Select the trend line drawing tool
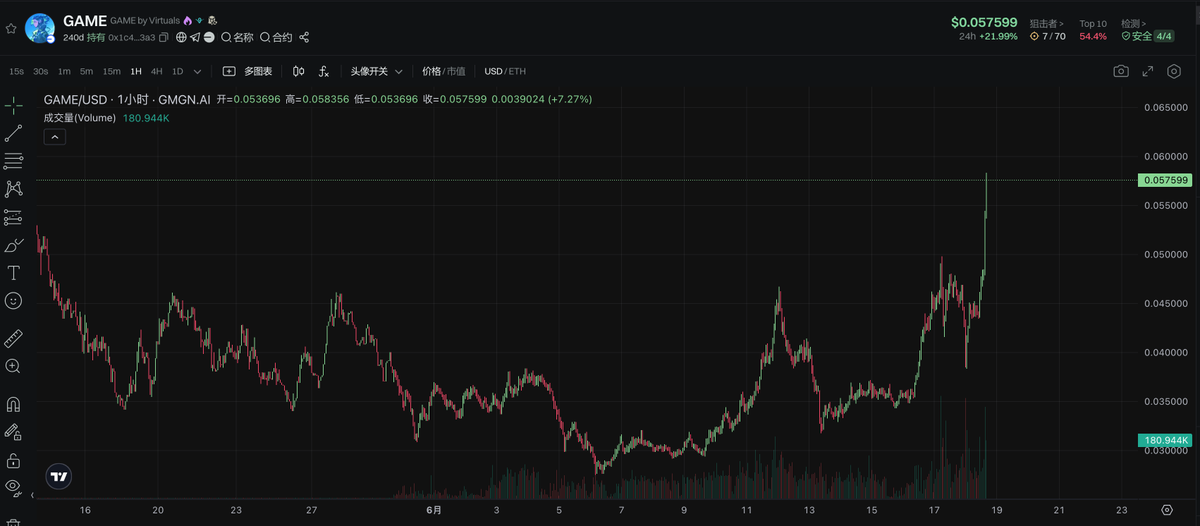 13,133
